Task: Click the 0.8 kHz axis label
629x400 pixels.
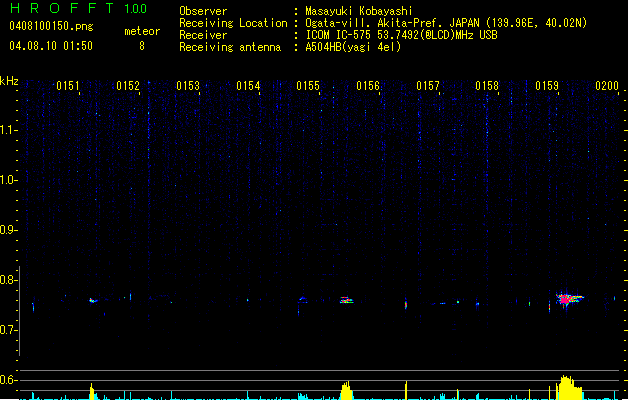Action: [8, 280]
